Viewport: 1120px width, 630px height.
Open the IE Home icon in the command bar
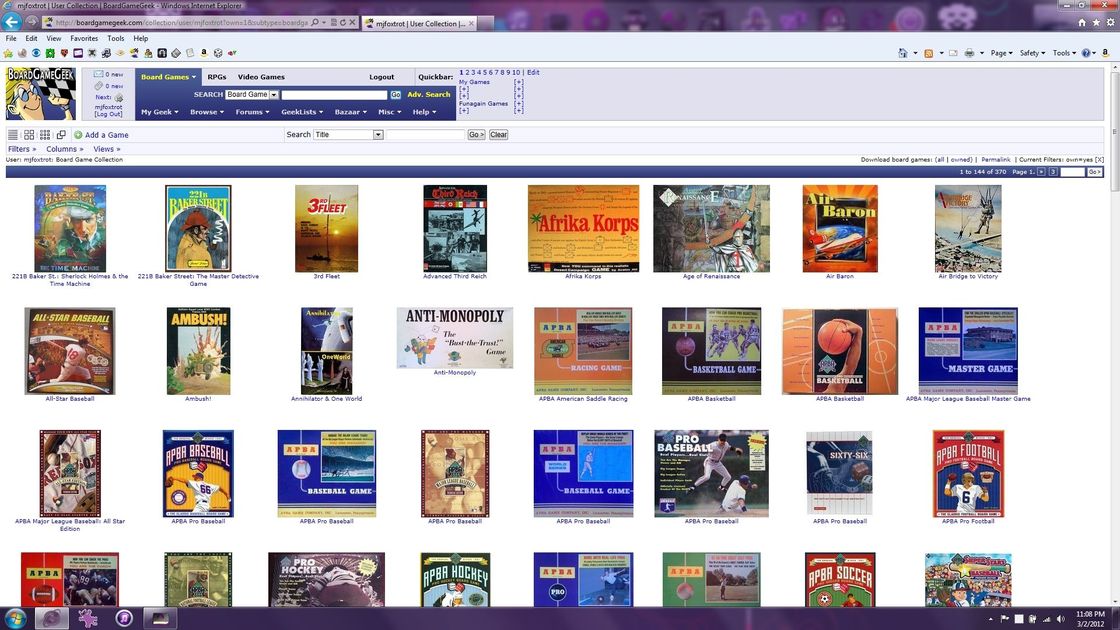pyautogui.click(x=903, y=53)
